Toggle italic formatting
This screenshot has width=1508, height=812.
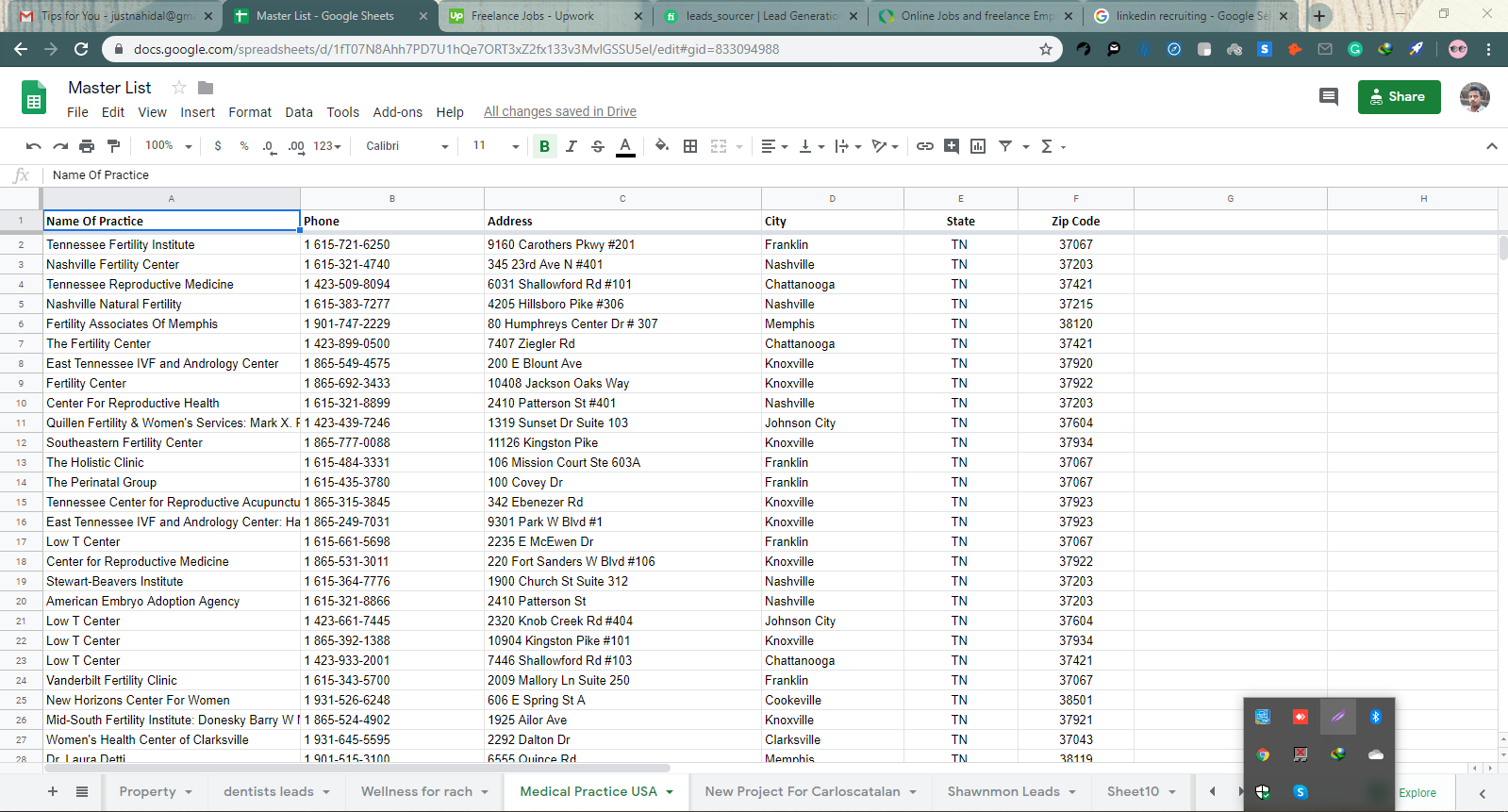pos(572,146)
